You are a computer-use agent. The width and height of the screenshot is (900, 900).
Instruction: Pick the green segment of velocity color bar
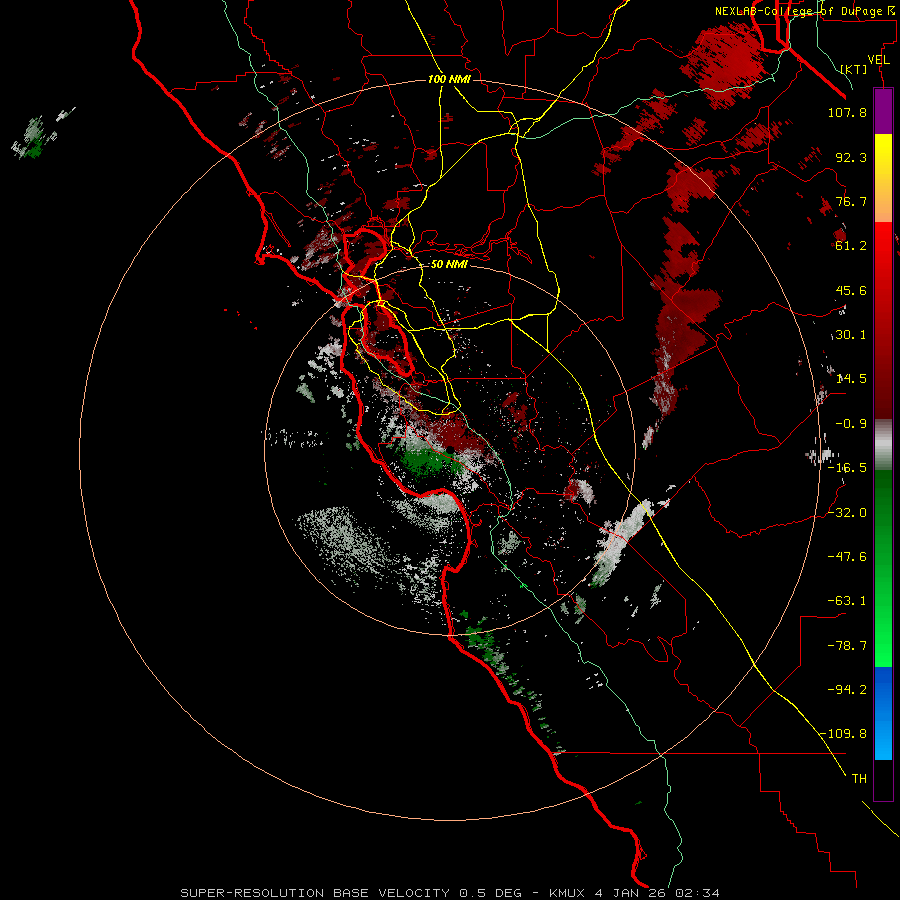[x=883, y=568]
